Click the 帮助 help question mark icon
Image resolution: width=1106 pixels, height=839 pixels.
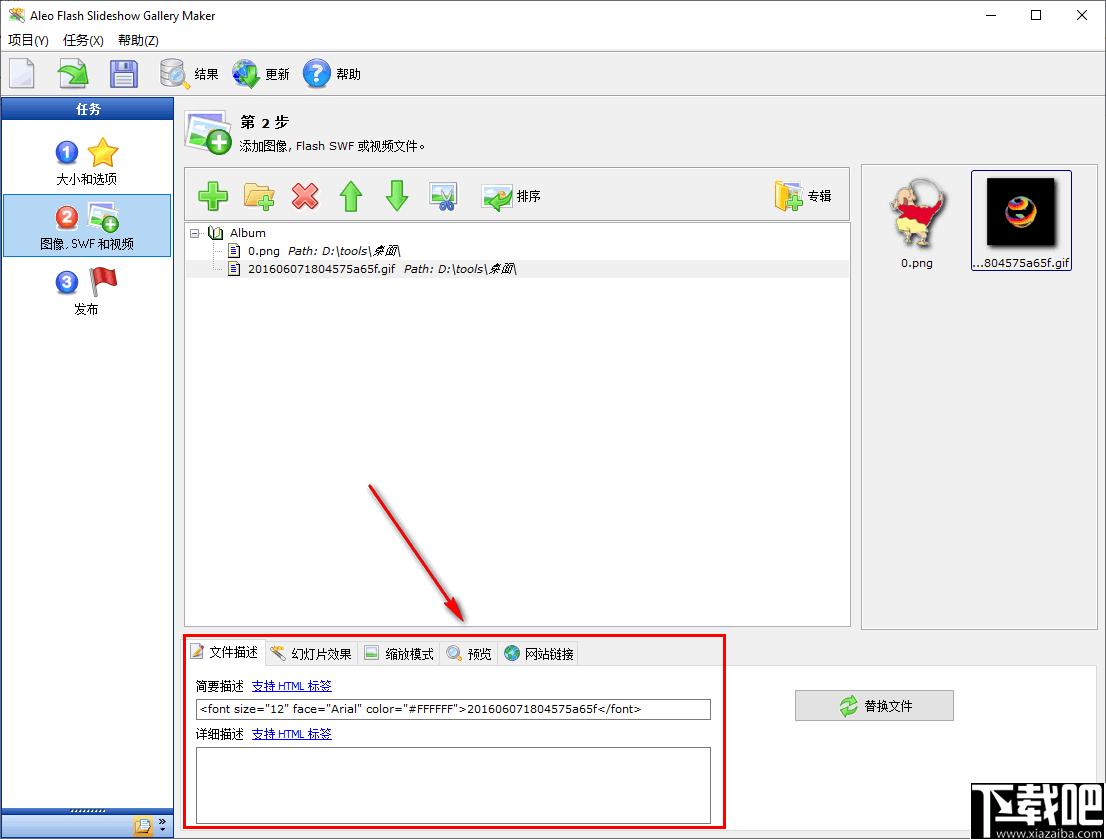click(x=317, y=73)
